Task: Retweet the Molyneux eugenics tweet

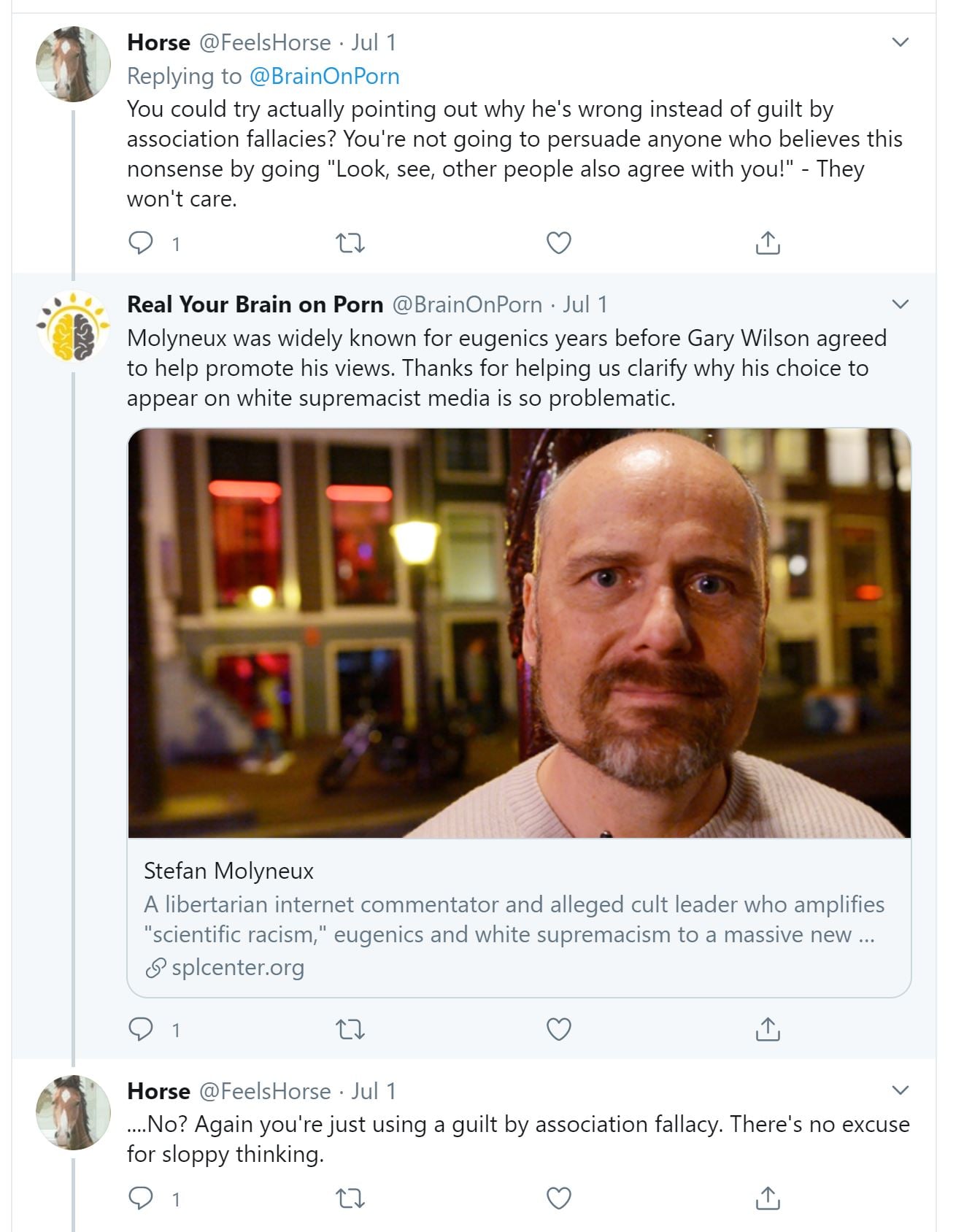Action: click(350, 1029)
